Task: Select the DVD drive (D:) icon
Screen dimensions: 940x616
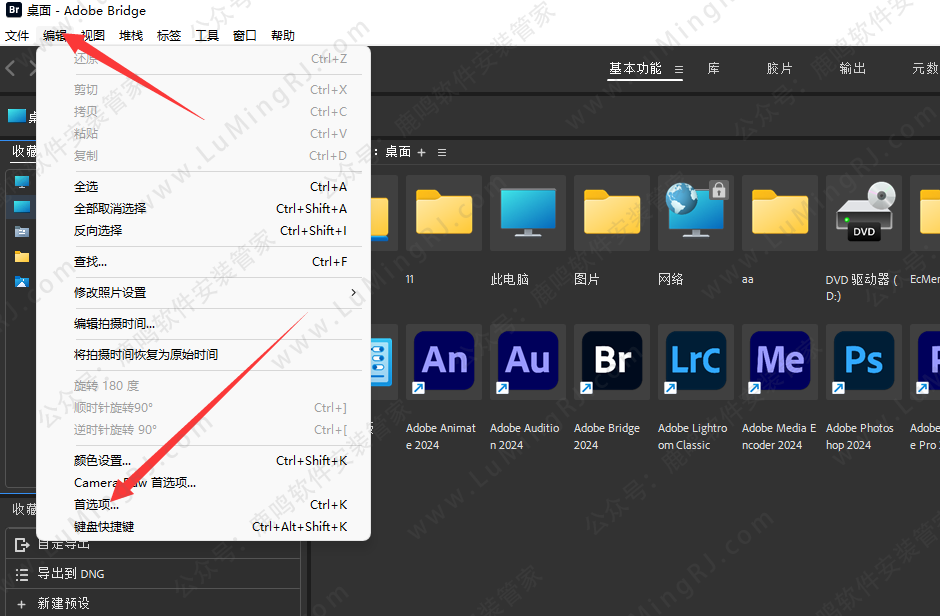Action: tap(864, 213)
